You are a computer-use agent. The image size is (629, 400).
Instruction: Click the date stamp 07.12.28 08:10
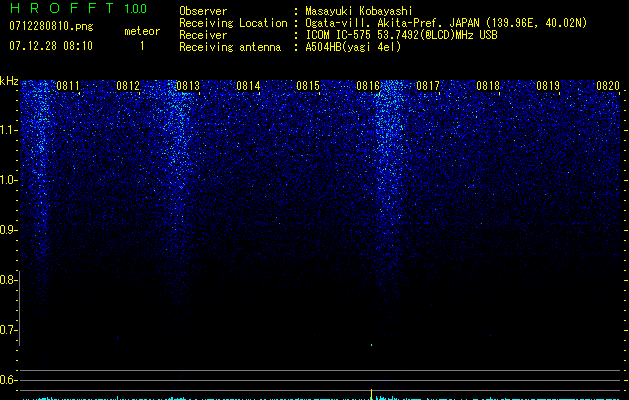point(51,46)
